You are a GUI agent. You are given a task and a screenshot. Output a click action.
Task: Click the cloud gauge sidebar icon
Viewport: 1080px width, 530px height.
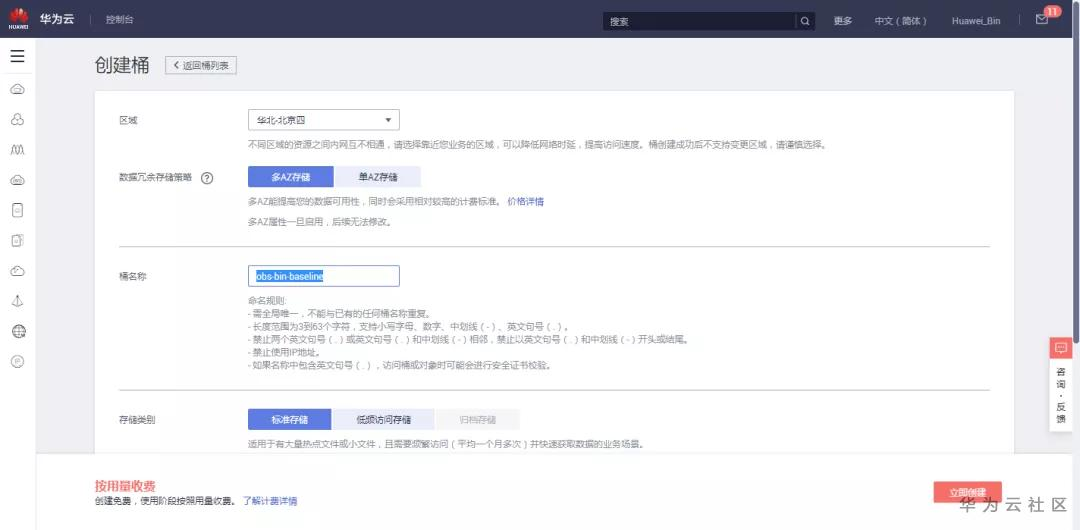click(18, 272)
